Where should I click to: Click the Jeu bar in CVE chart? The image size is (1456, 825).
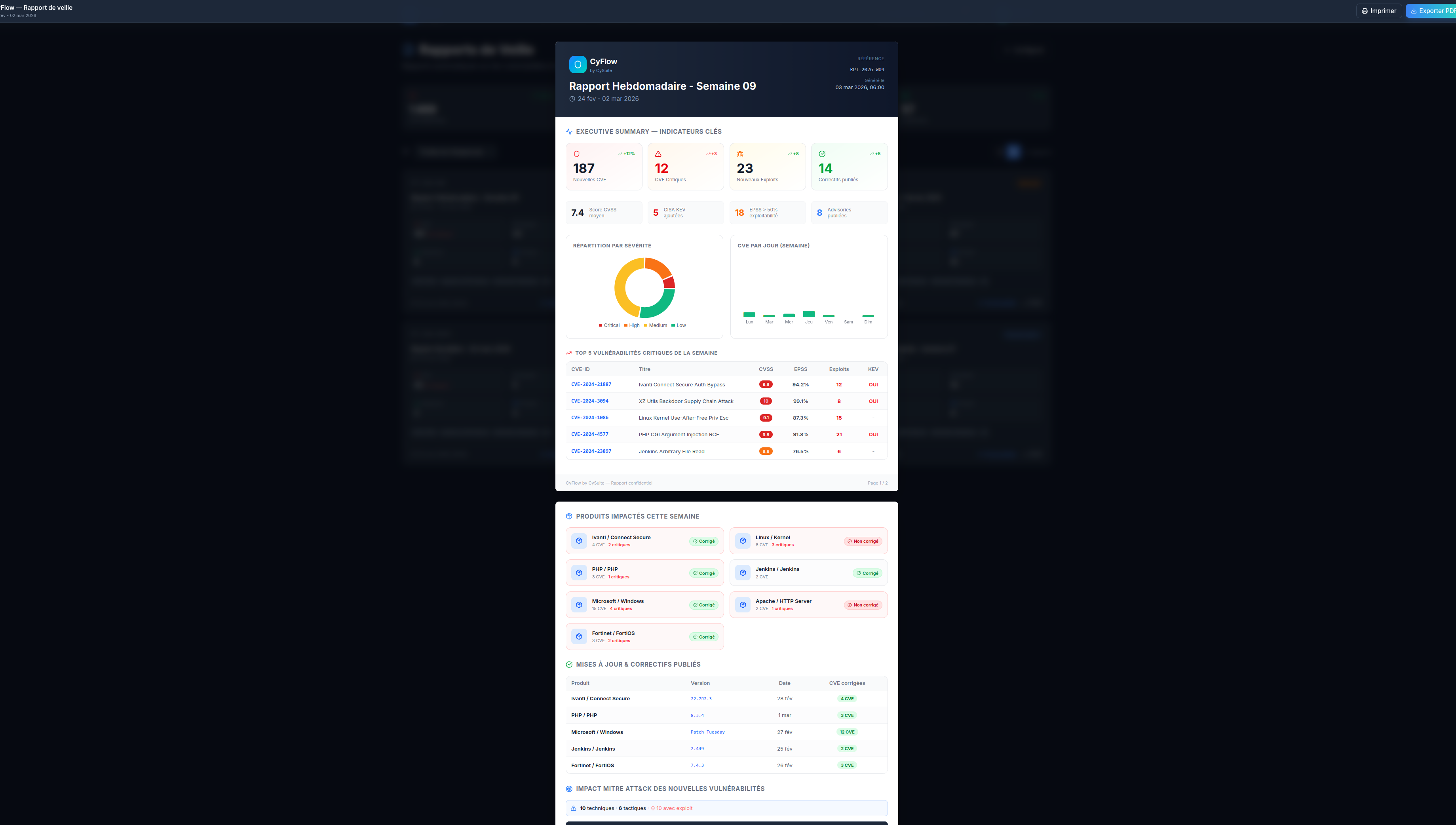point(808,314)
